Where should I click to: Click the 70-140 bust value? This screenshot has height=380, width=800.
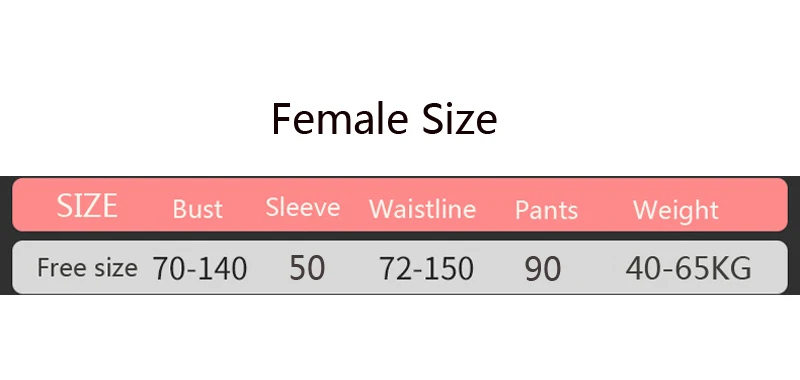pyautogui.click(x=200, y=269)
